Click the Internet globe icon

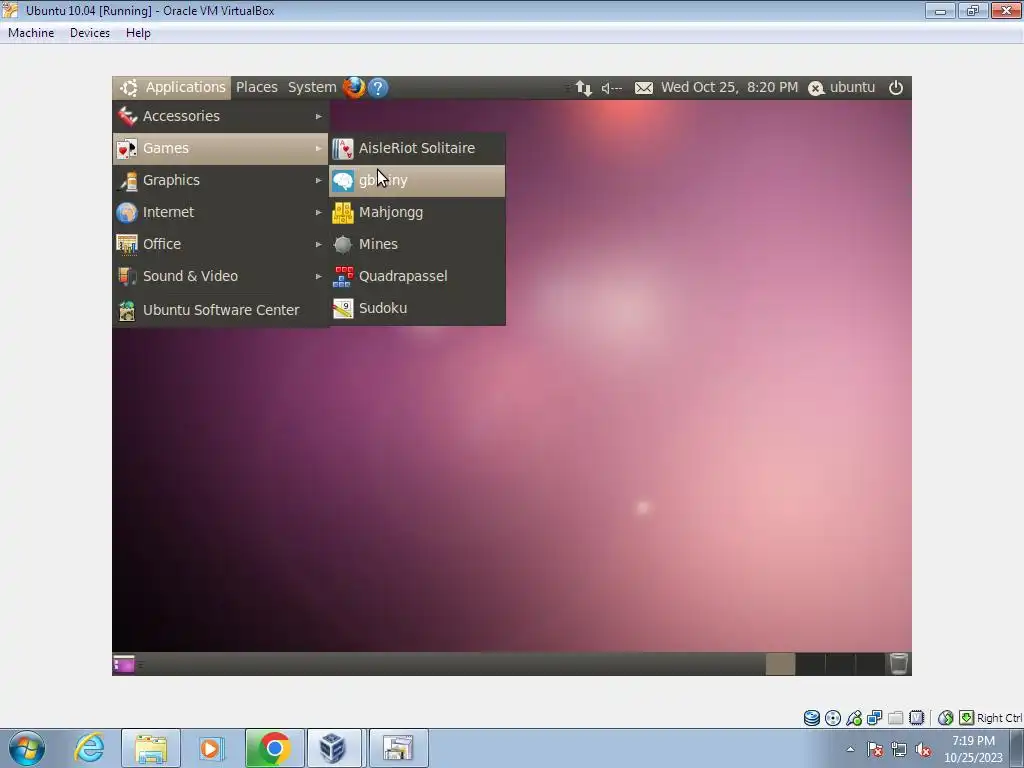coord(127,212)
